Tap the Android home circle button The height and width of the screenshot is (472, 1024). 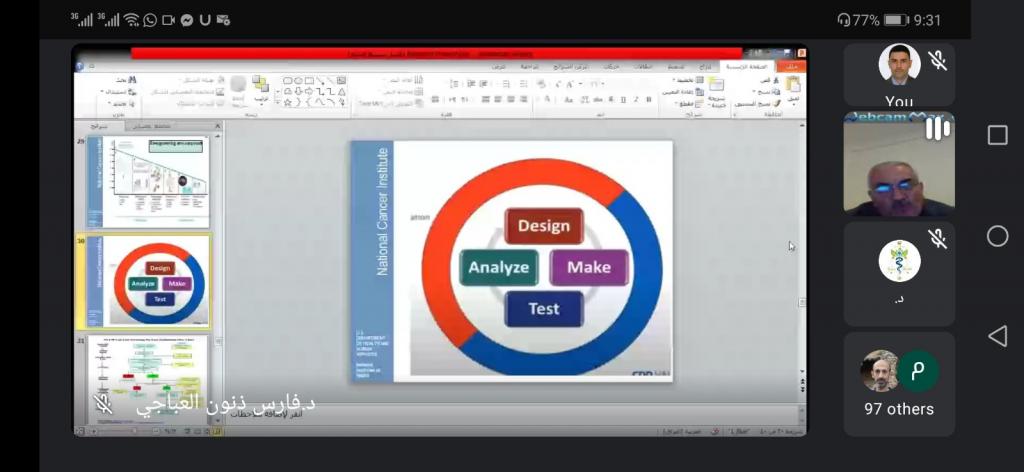tap(997, 236)
